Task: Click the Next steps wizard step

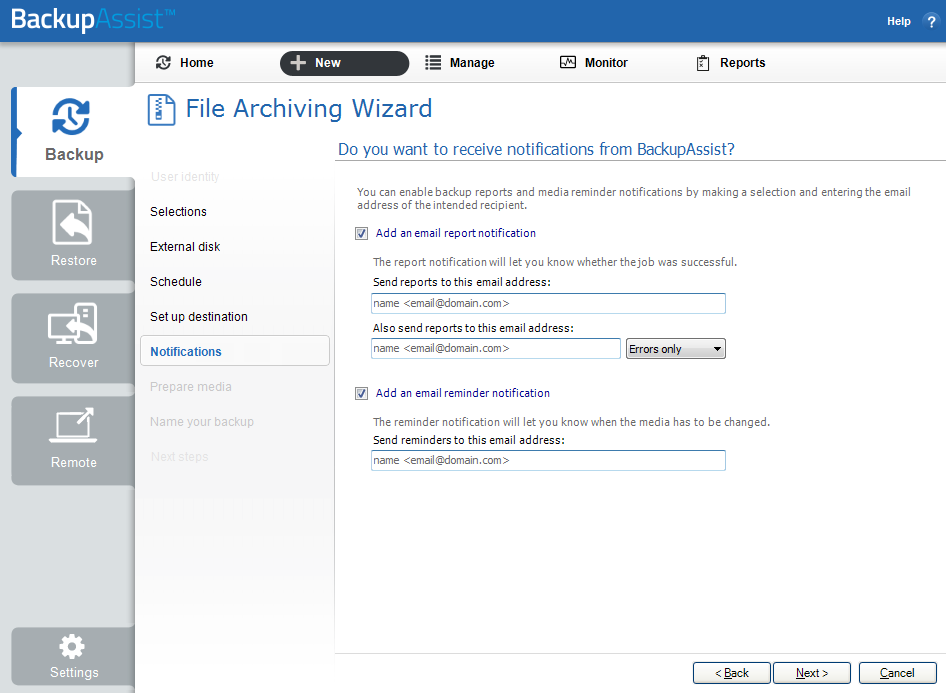Action: point(180,457)
